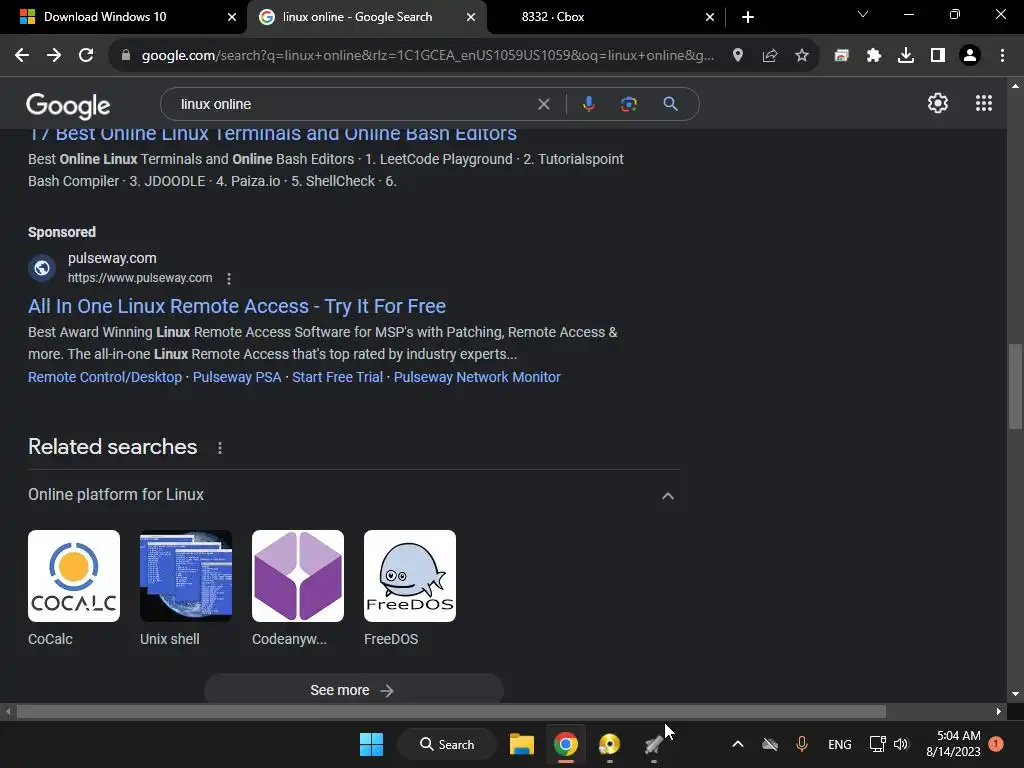This screenshot has width=1024, height=768.
Task: Click the horizontal scrollbar thumb
Action: (x=451, y=711)
